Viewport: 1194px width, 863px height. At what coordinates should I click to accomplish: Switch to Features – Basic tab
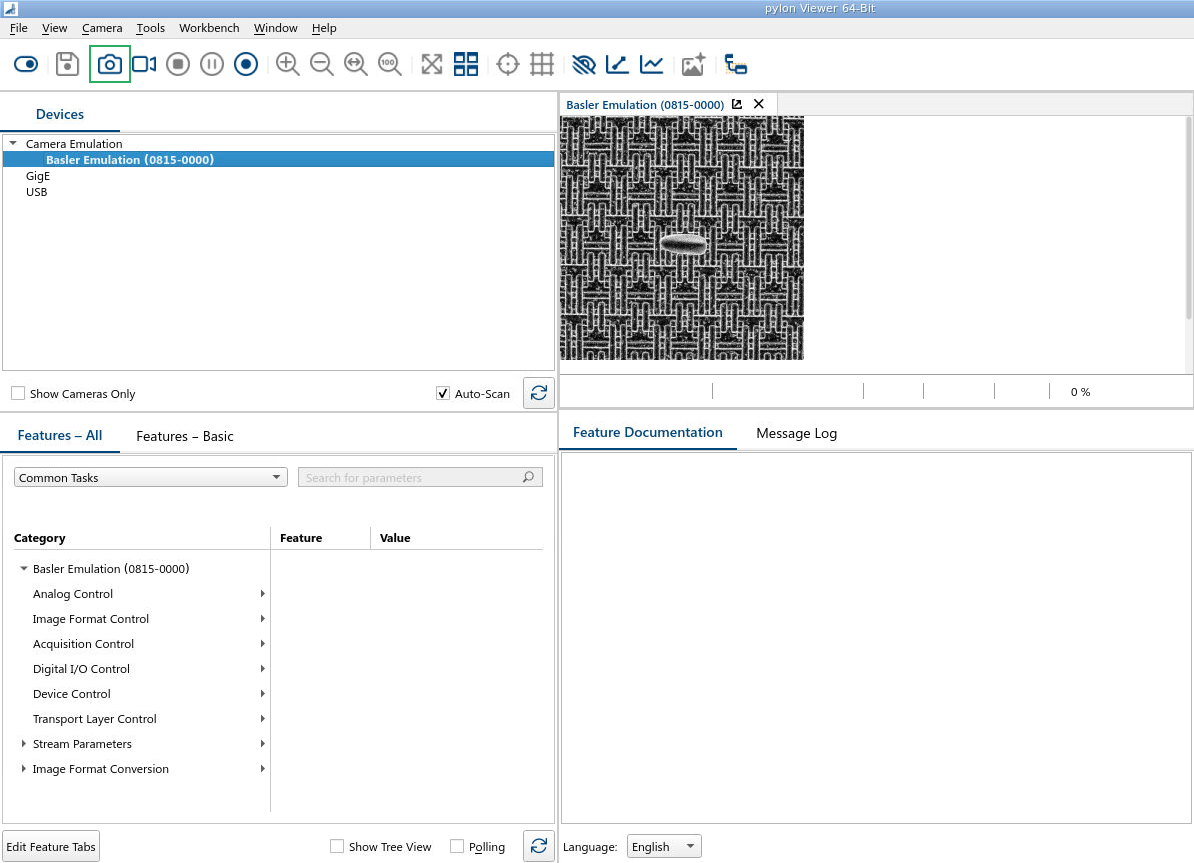[185, 436]
